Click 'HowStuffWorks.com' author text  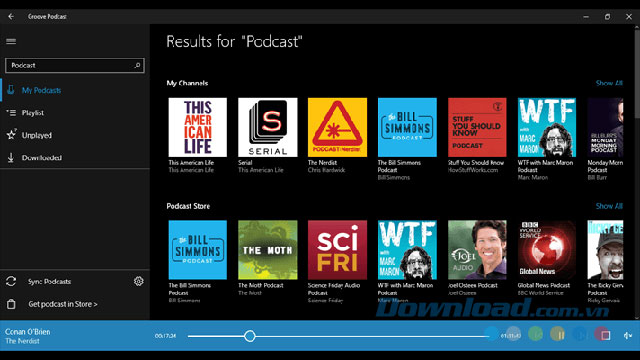(473, 170)
